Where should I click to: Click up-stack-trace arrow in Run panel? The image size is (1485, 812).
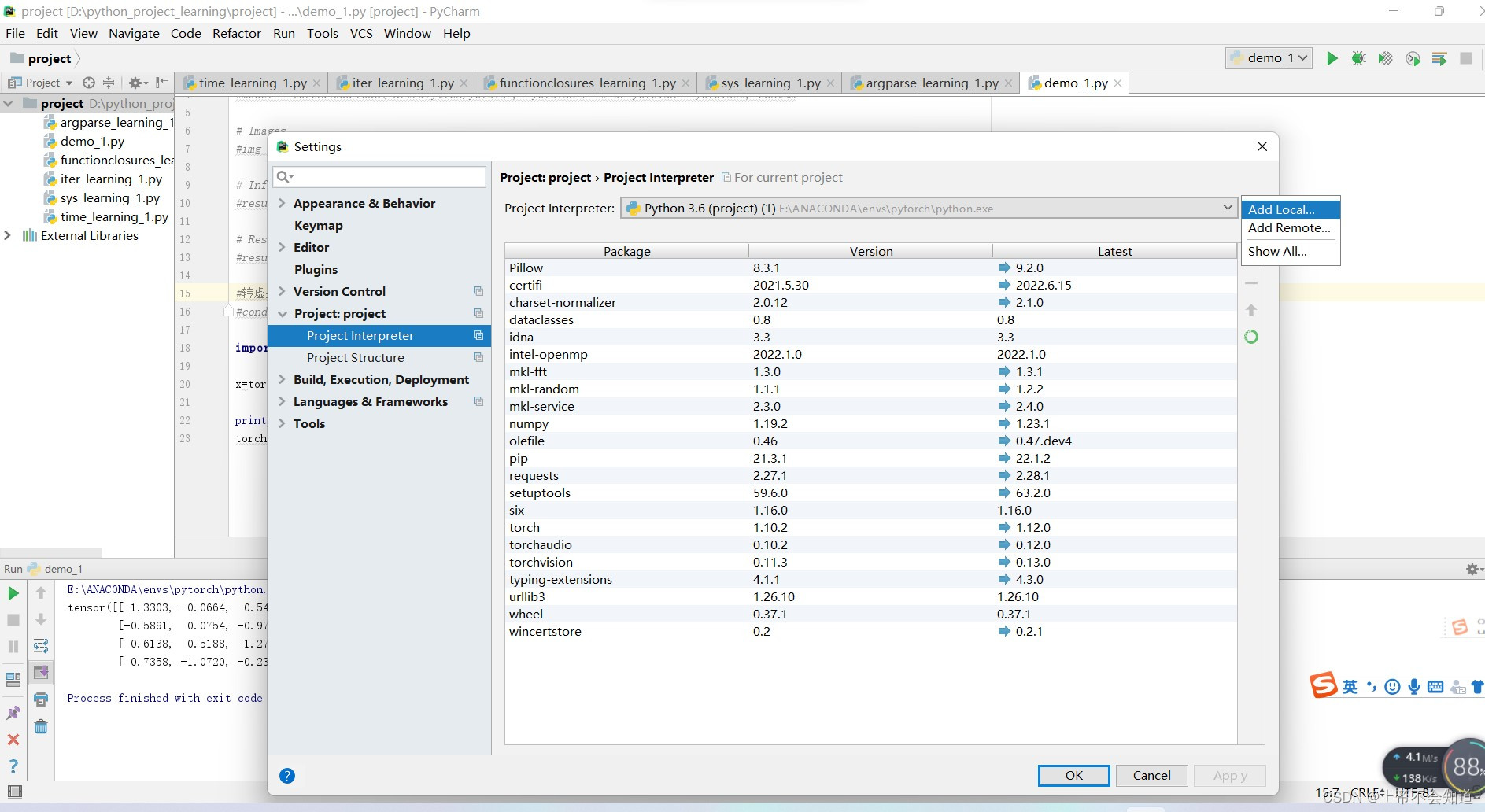tap(41, 593)
